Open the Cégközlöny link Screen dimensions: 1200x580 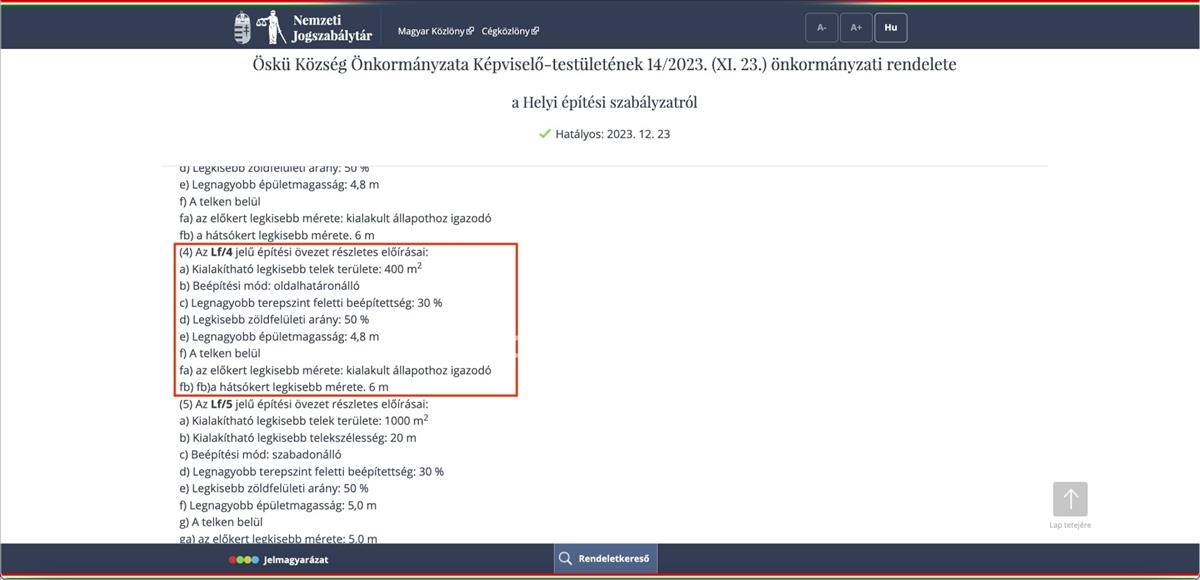coord(505,31)
